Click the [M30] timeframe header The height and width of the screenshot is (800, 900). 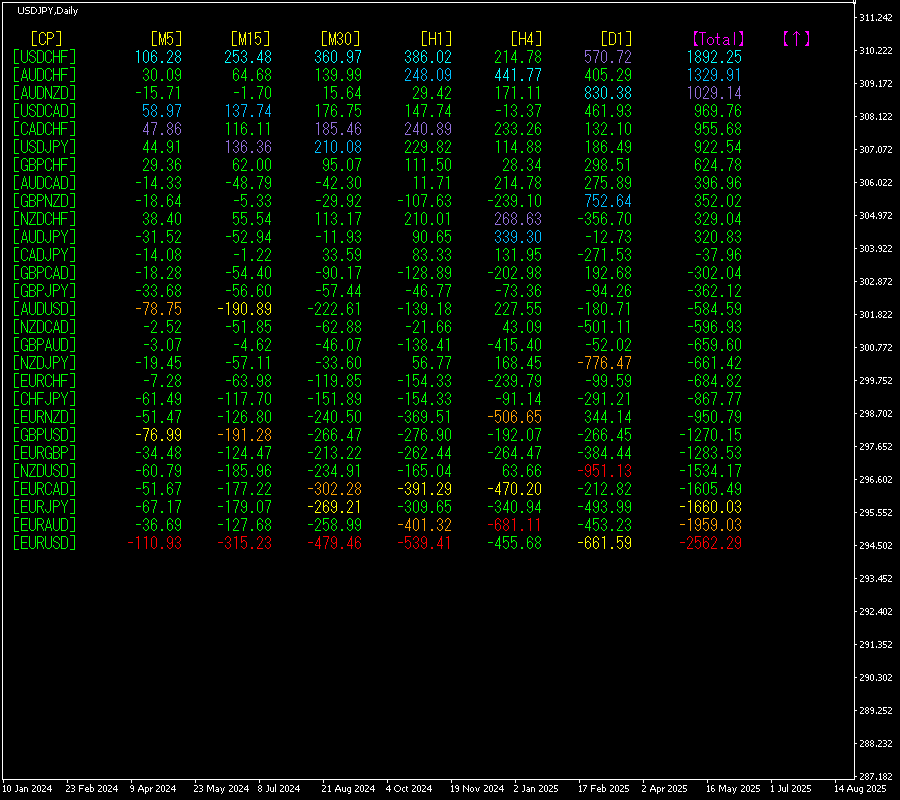click(340, 39)
